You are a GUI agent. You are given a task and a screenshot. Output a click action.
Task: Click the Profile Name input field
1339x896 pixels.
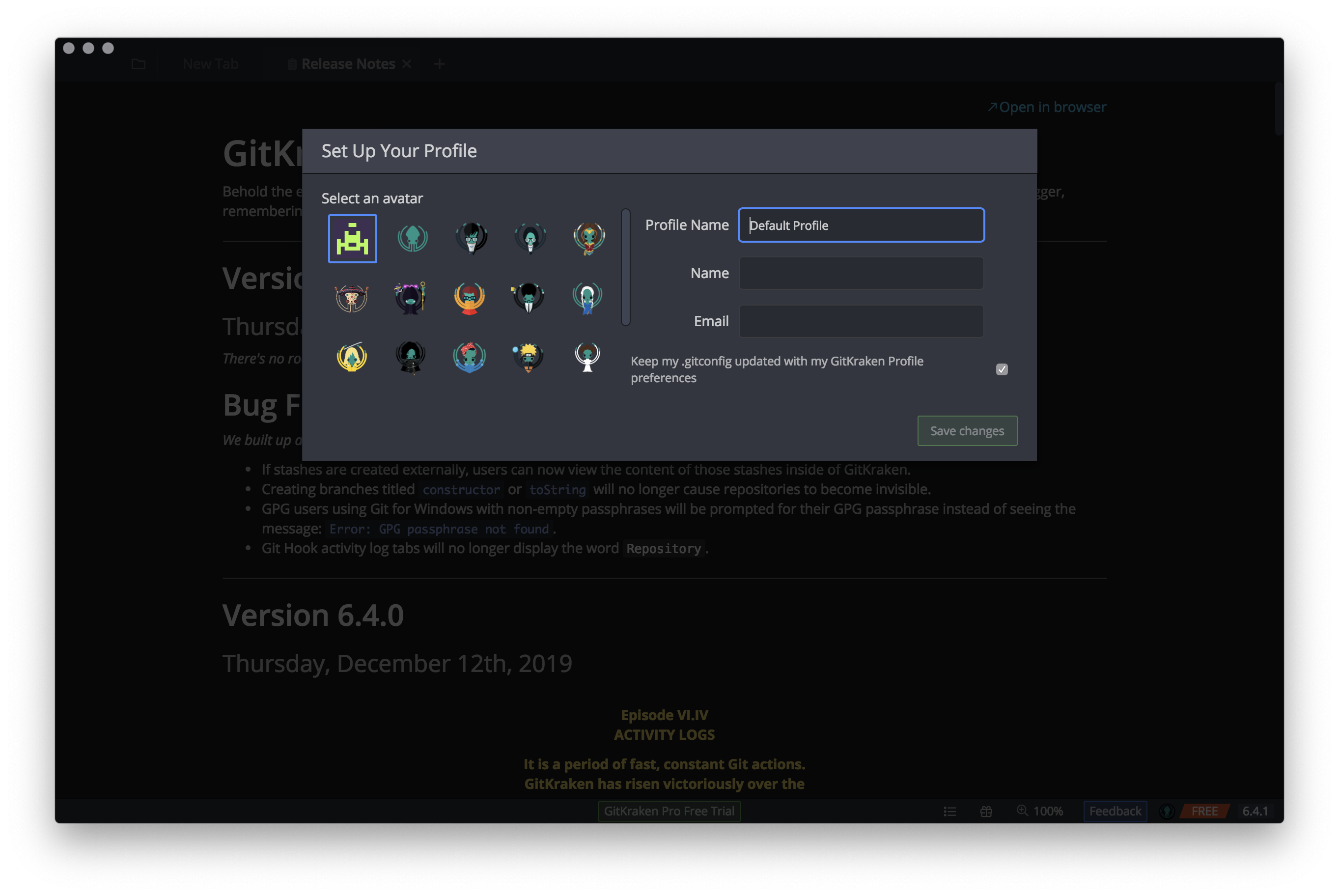click(x=861, y=225)
